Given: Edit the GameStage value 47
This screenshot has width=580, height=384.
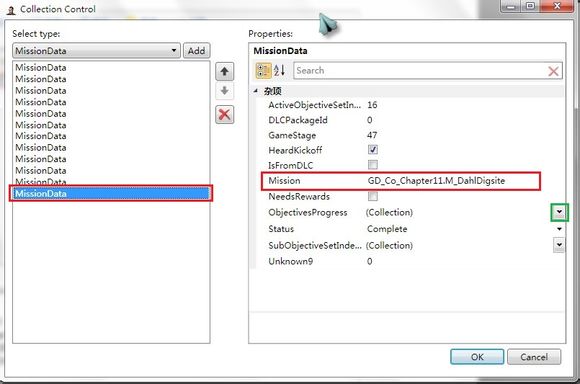Looking at the screenshot, I should pyautogui.click(x=372, y=135).
